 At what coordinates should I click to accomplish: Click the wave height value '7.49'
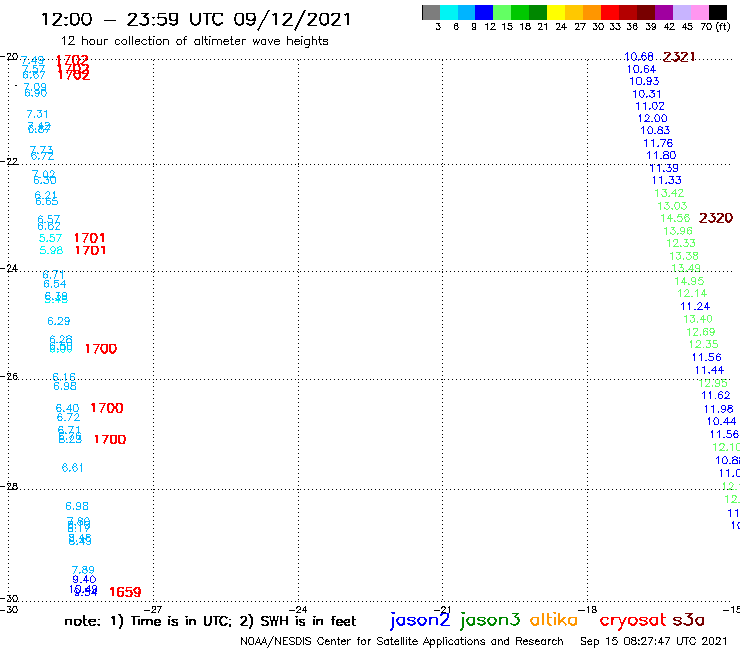pos(33,60)
